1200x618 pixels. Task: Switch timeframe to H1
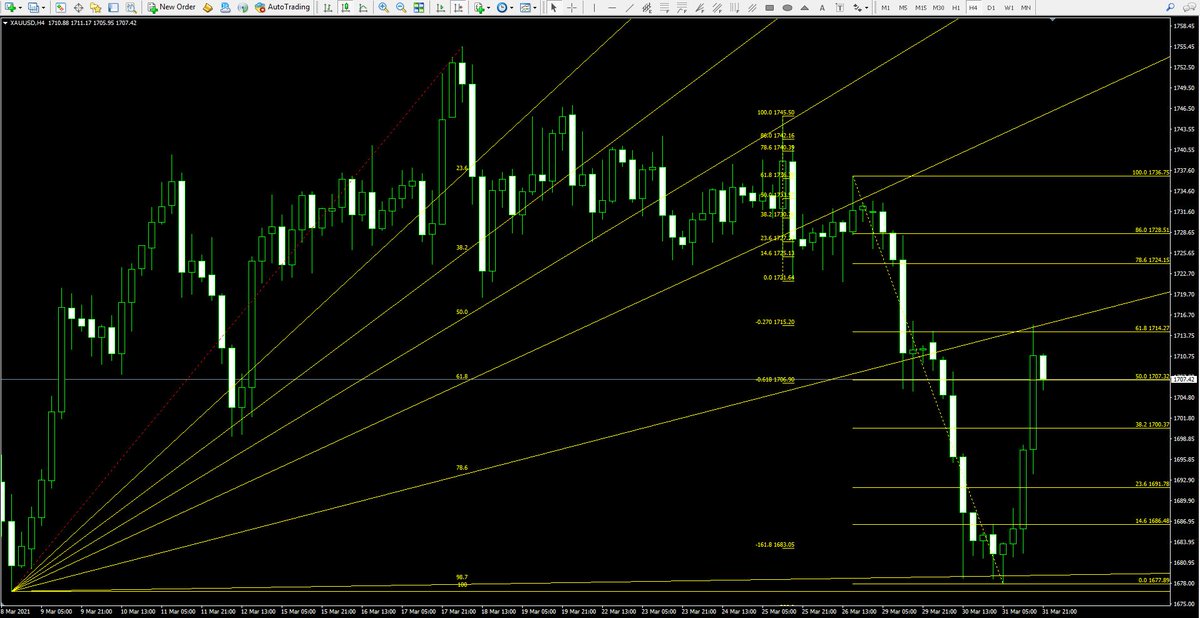point(956,7)
